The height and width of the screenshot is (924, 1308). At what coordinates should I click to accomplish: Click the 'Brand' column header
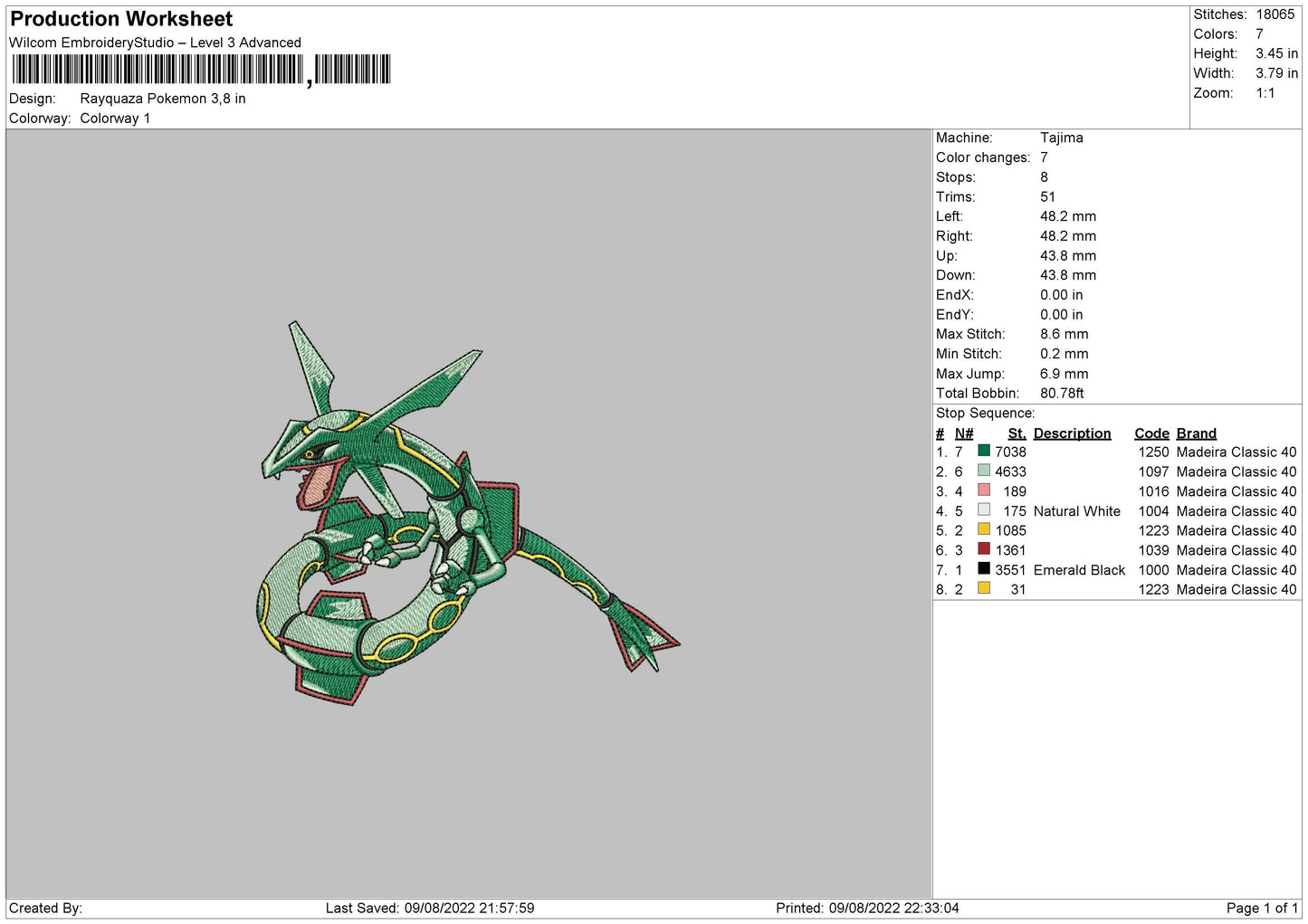click(x=1196, y=433)
